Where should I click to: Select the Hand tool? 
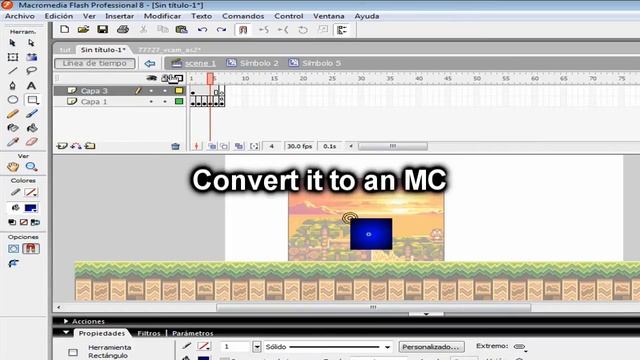coord(13,167)
